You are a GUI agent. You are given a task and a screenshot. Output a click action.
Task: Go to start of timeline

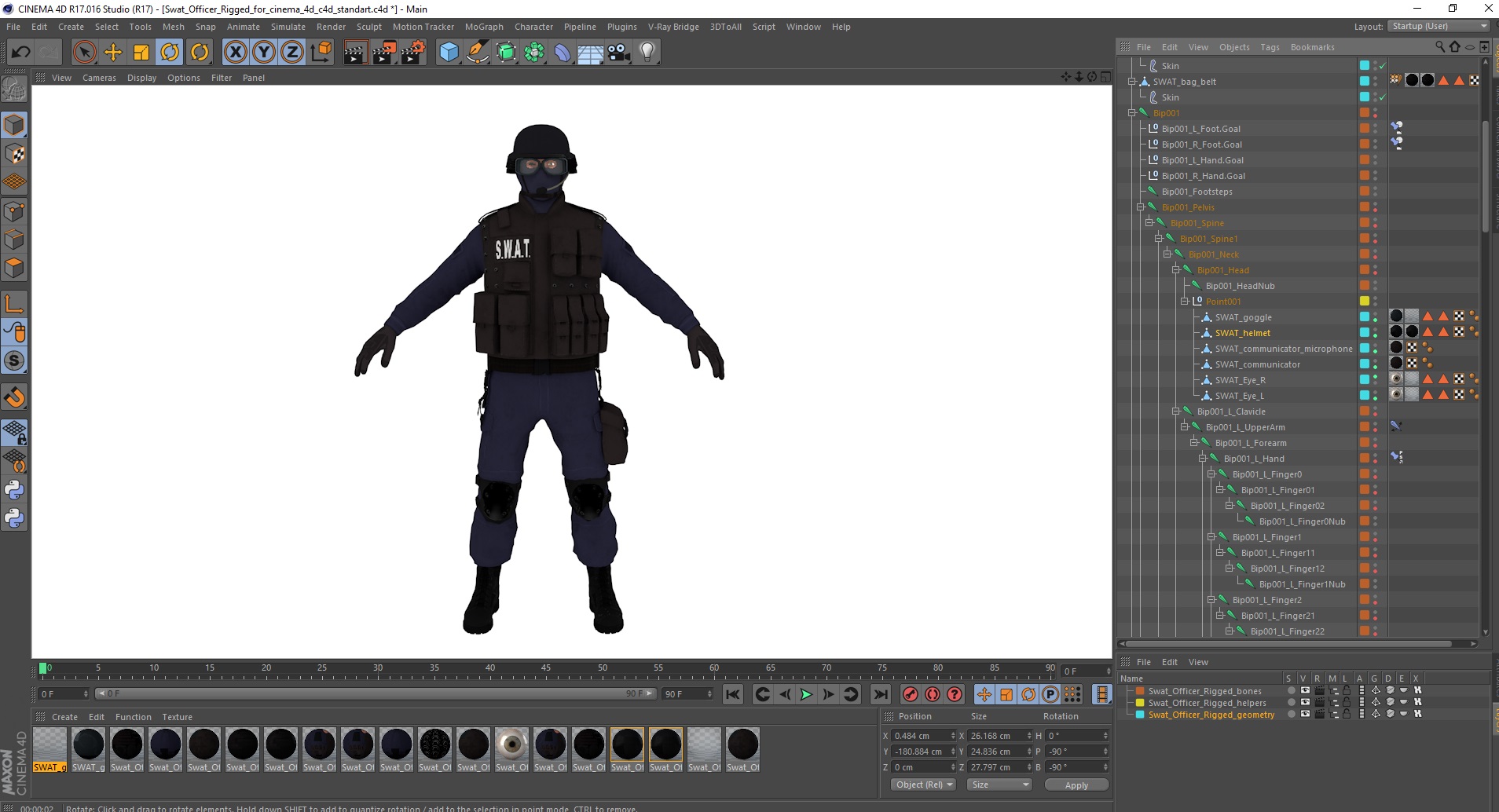point(733,694)
